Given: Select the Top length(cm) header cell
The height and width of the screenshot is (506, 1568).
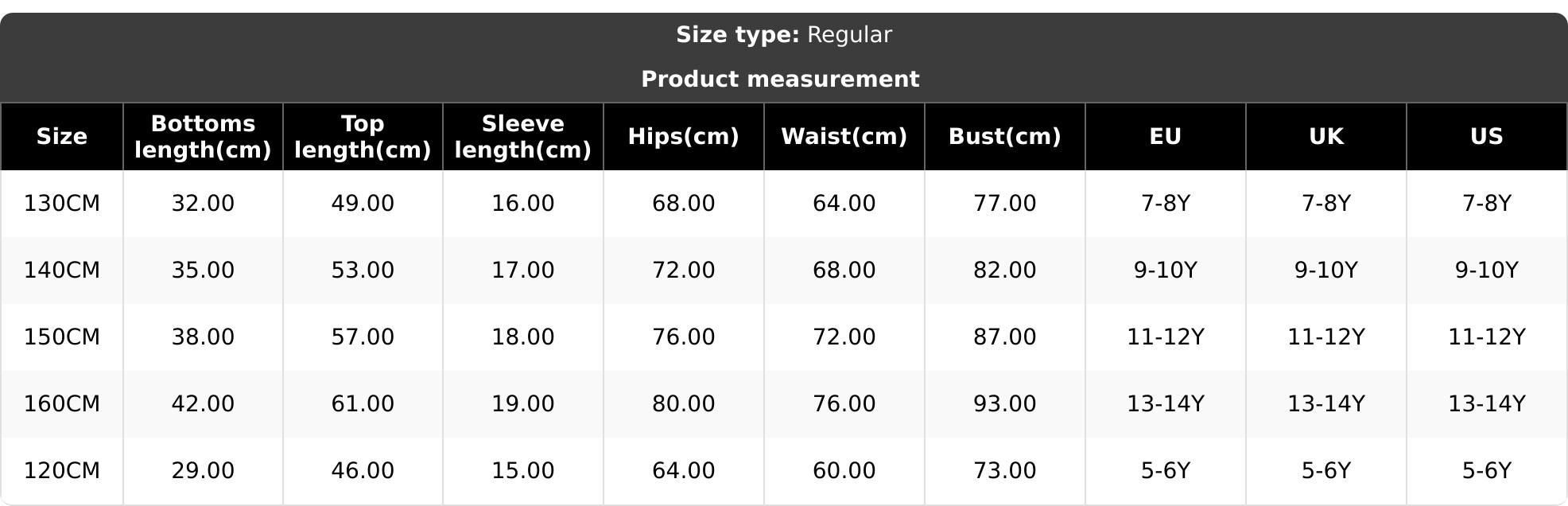Looking at the screenshot, I should tap(363, 137).
